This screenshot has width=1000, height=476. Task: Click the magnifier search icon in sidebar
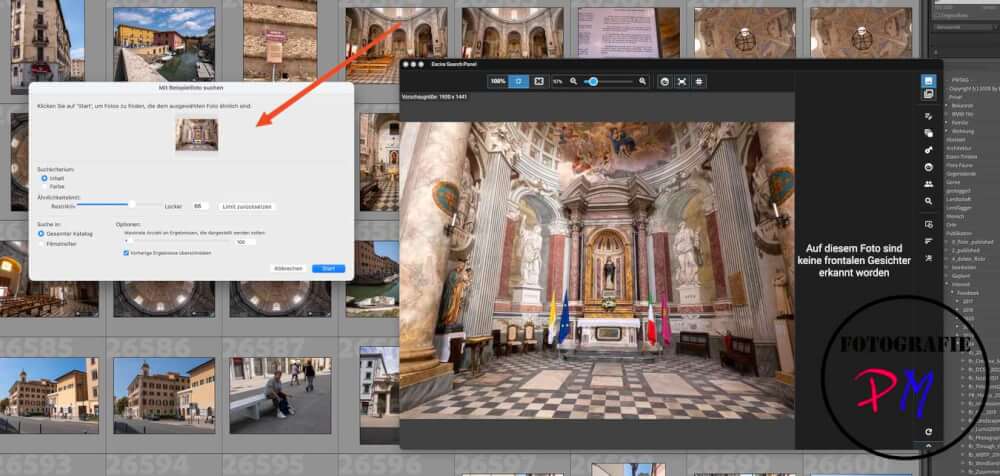pos(929,201)
